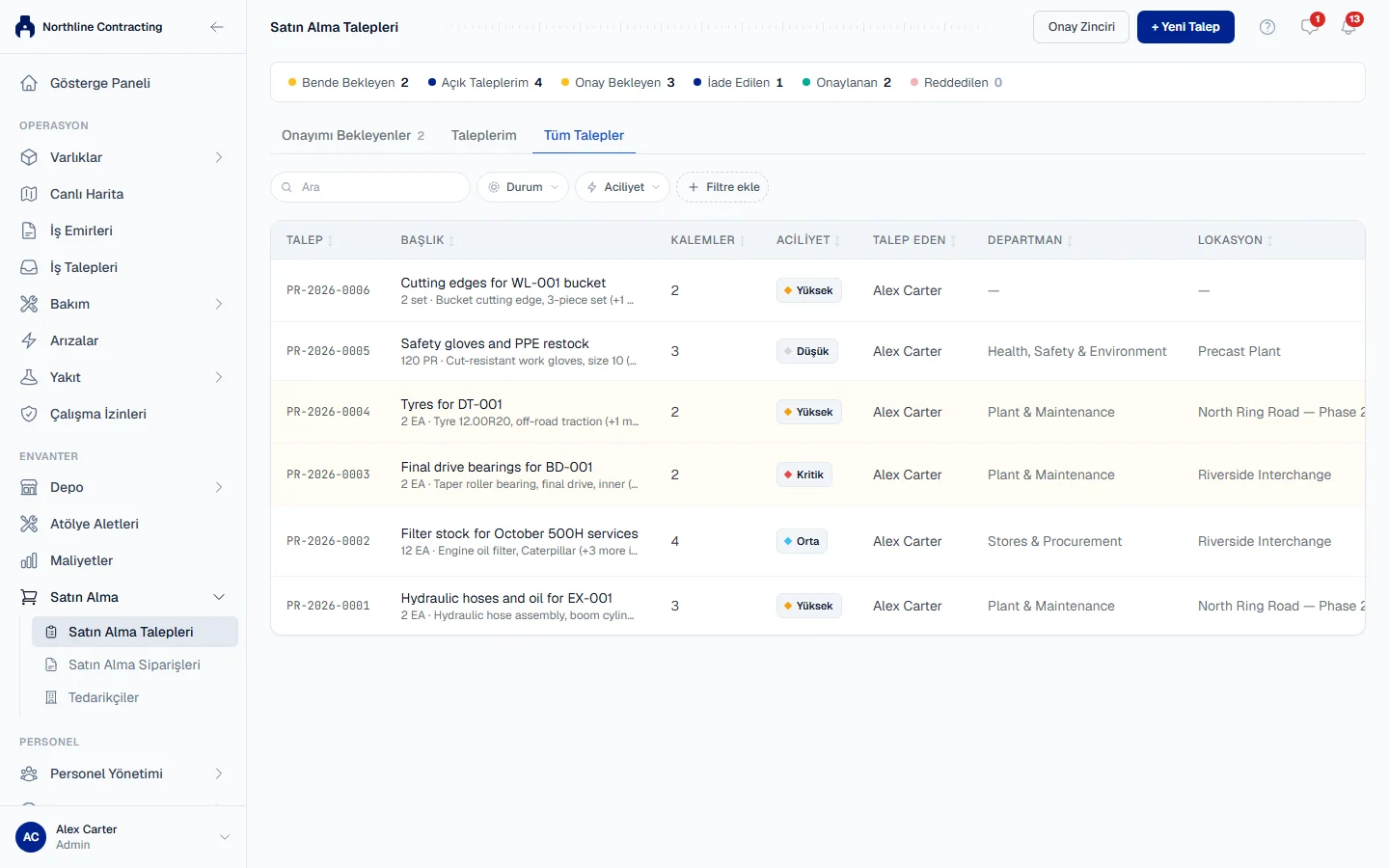The height and width of the screenshot is (868, 1389).
Task: Switch to Taleplerim tab
Action: (484, 135)
